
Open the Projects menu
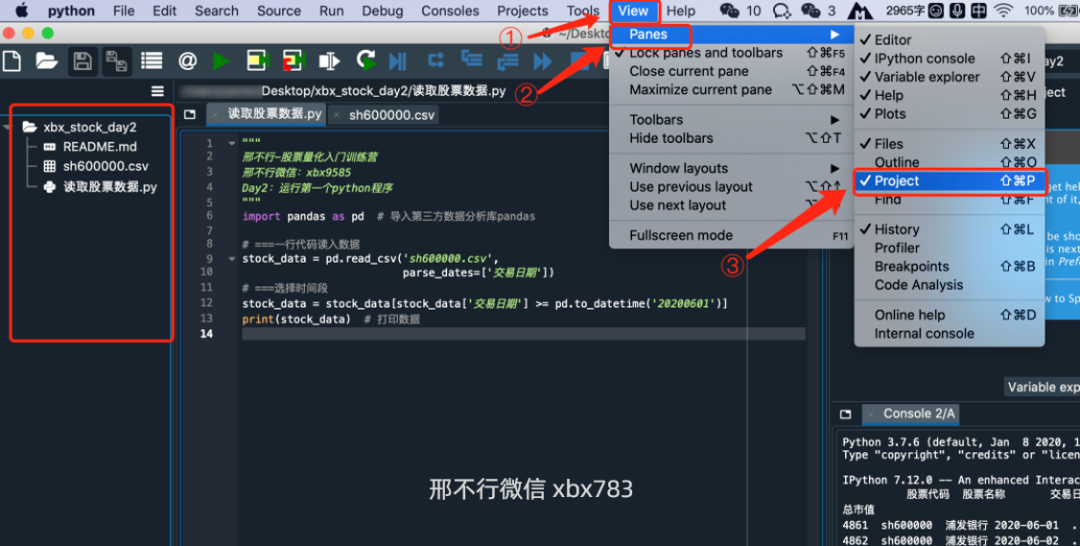pyautogui.click(x=522, y=10)
